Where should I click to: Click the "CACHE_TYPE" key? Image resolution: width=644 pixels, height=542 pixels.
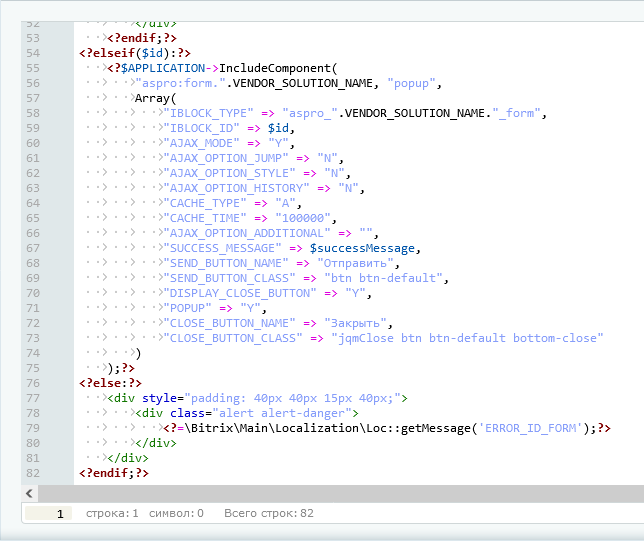(x=205, y=203)
